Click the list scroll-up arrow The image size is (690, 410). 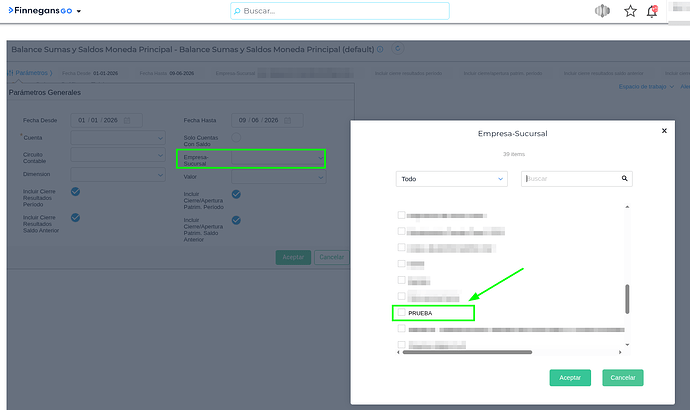click(627, 207)
